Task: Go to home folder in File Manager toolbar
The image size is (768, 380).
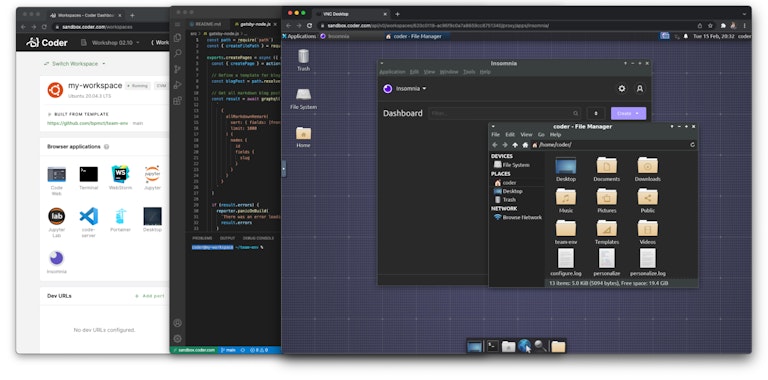Action: coord(525,145)
